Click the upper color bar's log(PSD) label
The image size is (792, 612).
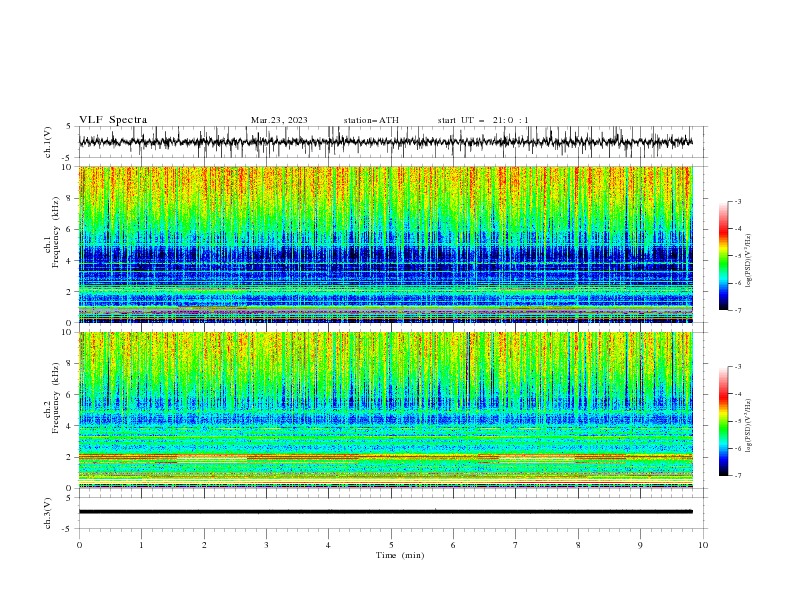click(749, 261)
